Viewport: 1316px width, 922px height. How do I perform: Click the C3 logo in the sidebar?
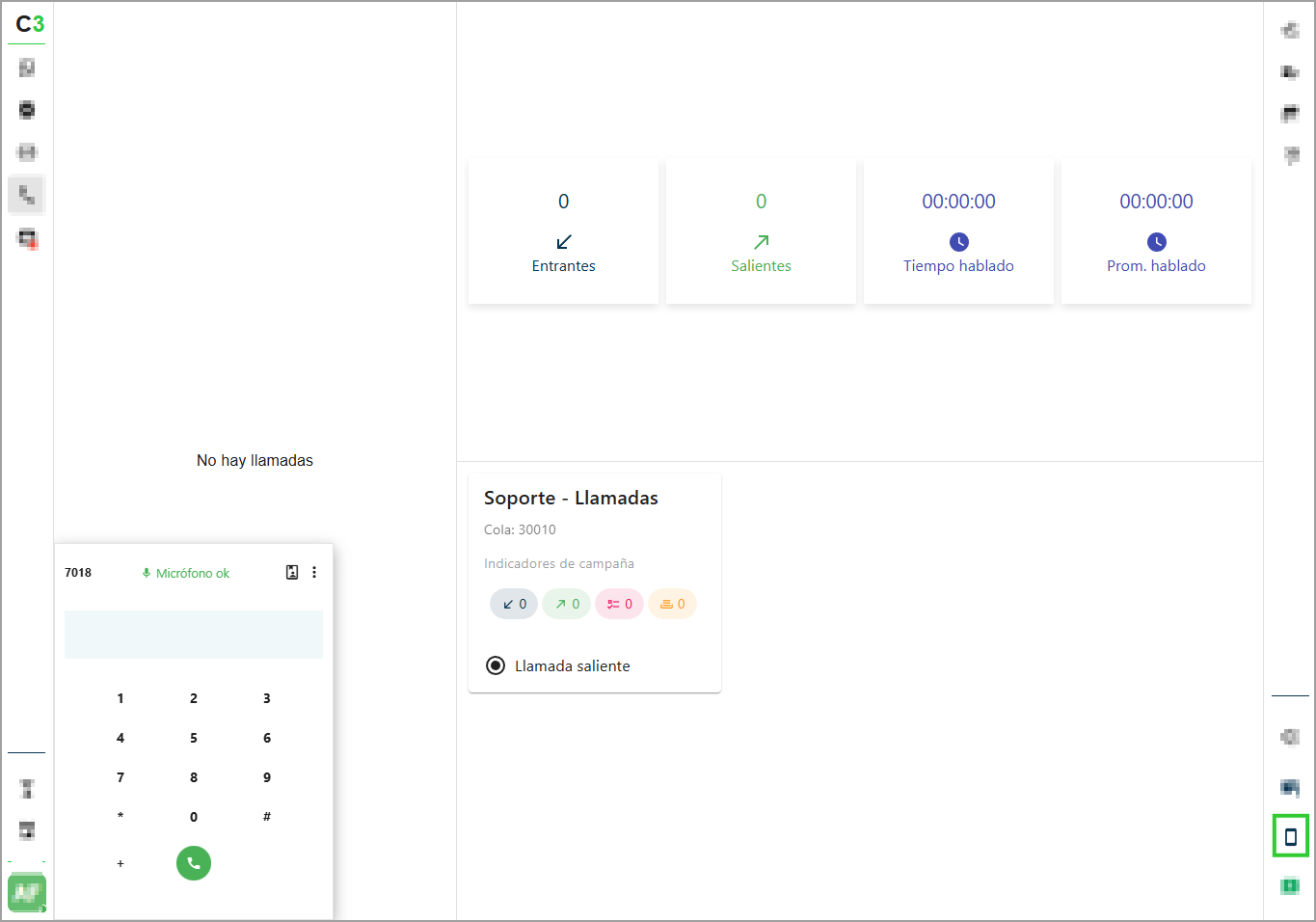30,24
